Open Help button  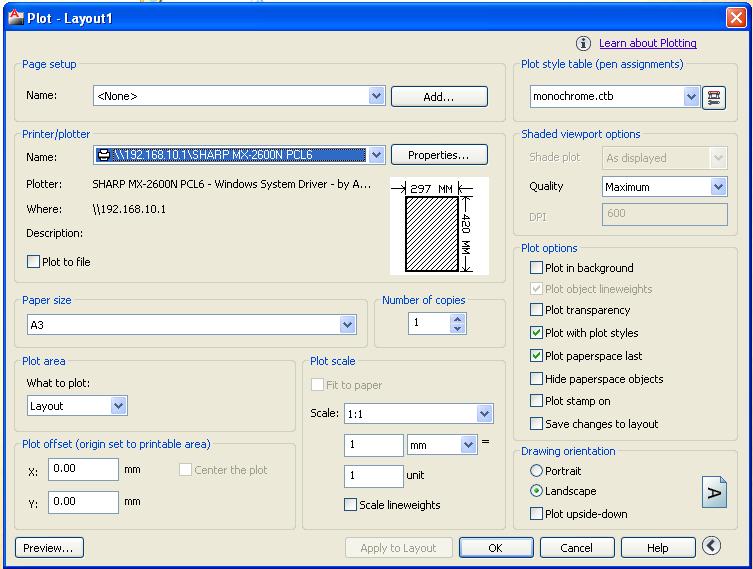pos(658,547)
